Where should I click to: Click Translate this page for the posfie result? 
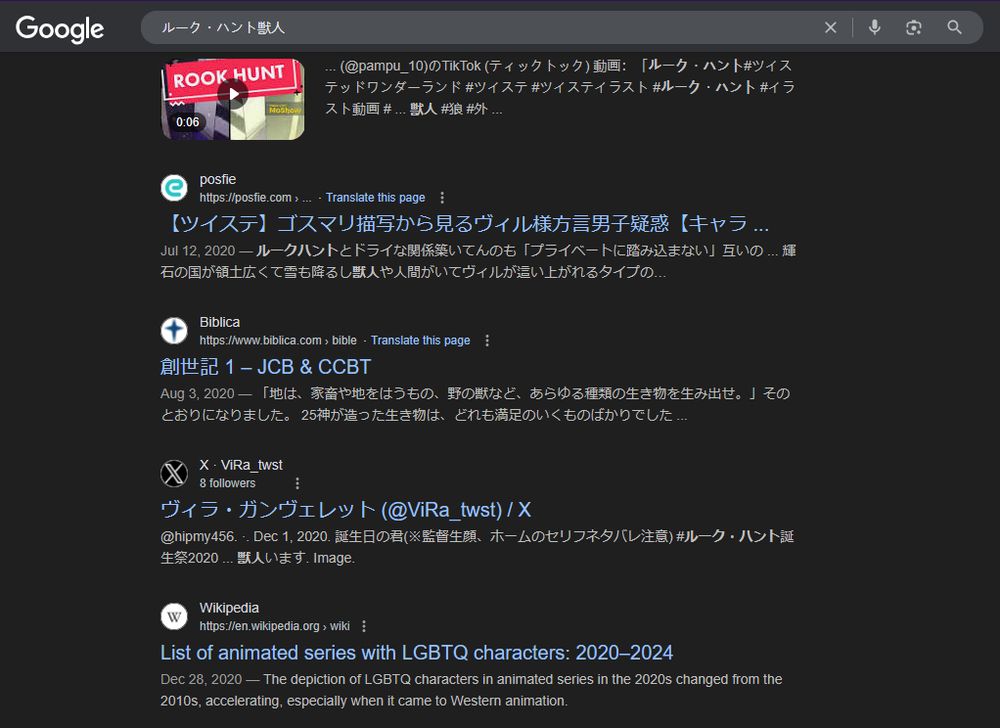coord(375,197)
